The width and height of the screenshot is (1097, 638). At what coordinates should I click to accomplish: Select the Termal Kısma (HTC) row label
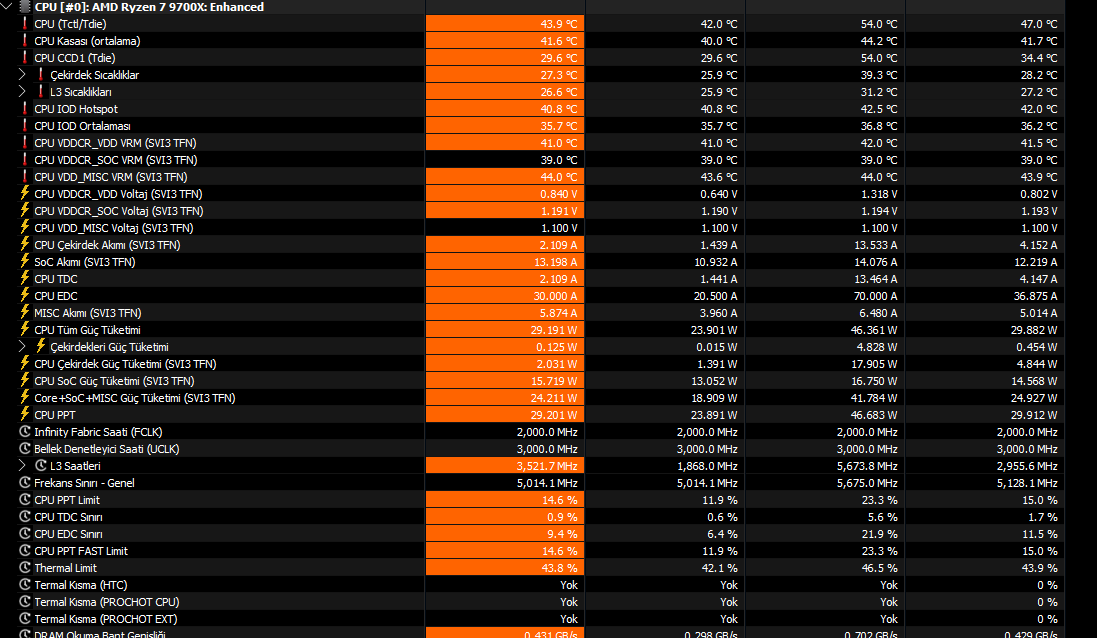pyautogui.click(x=81, y=585)
